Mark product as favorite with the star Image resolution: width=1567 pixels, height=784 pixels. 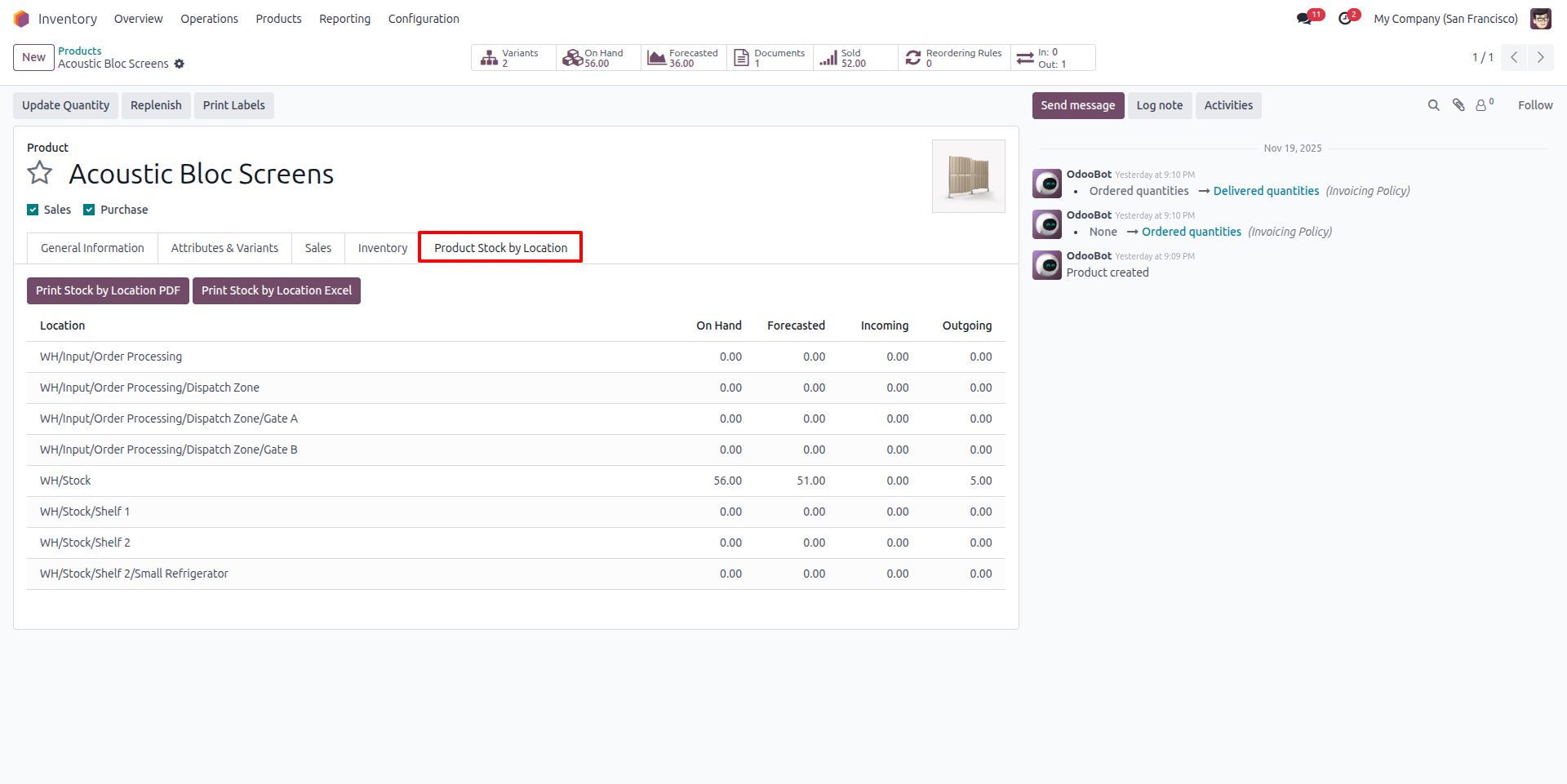pyautogui.click(x=40, y=173)
